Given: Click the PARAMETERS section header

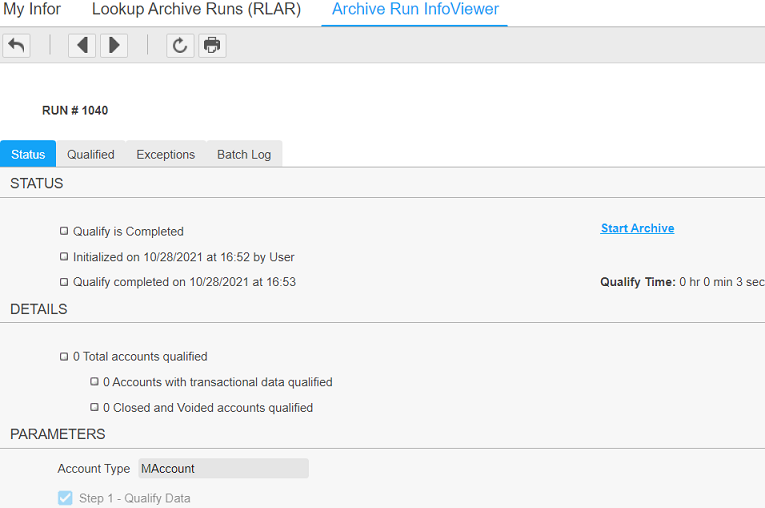Looking at the screenshot, I should [58, 435].
